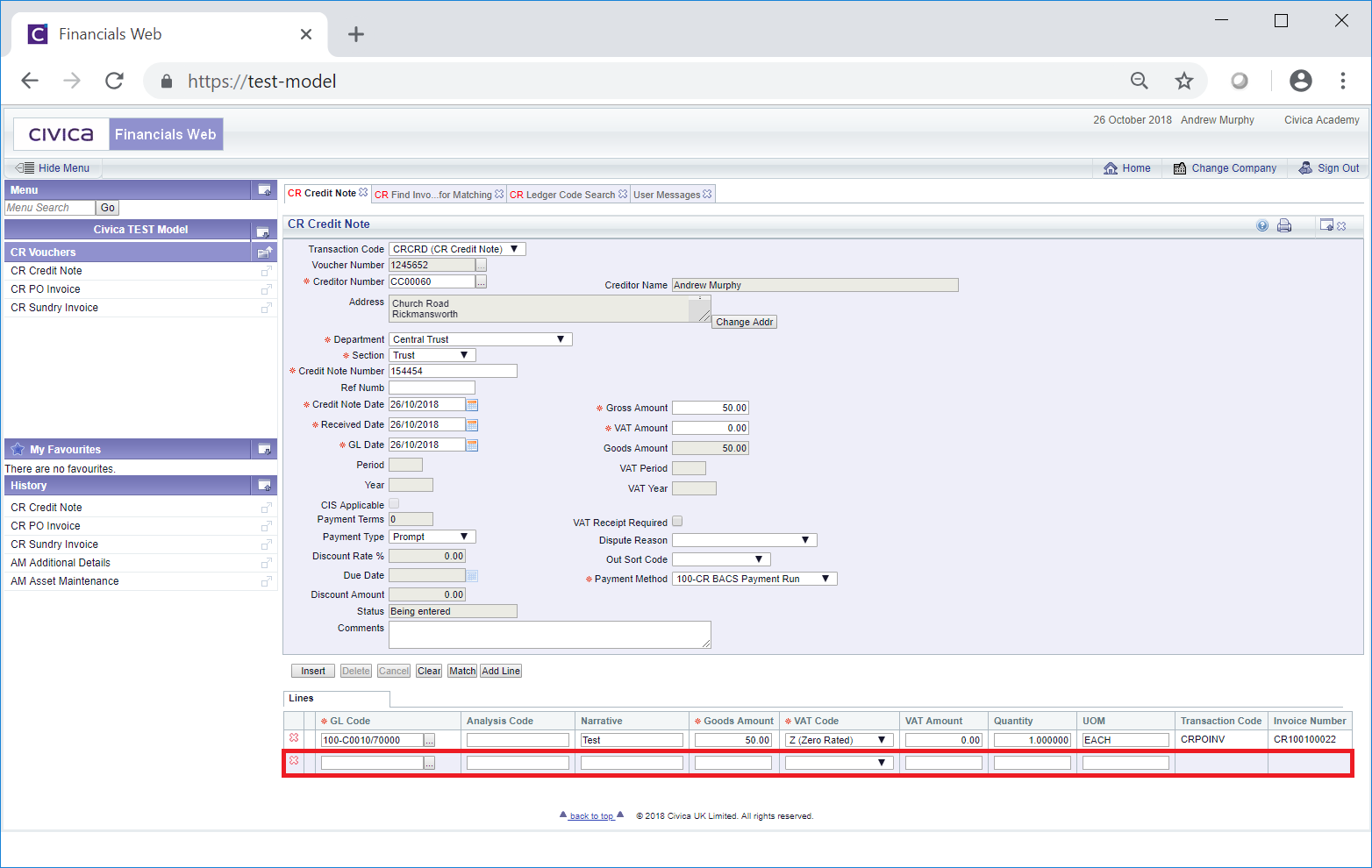This screenshot has width=1372, height=868.
Task: Click the back to top link
Action: (x=592, y=816)
